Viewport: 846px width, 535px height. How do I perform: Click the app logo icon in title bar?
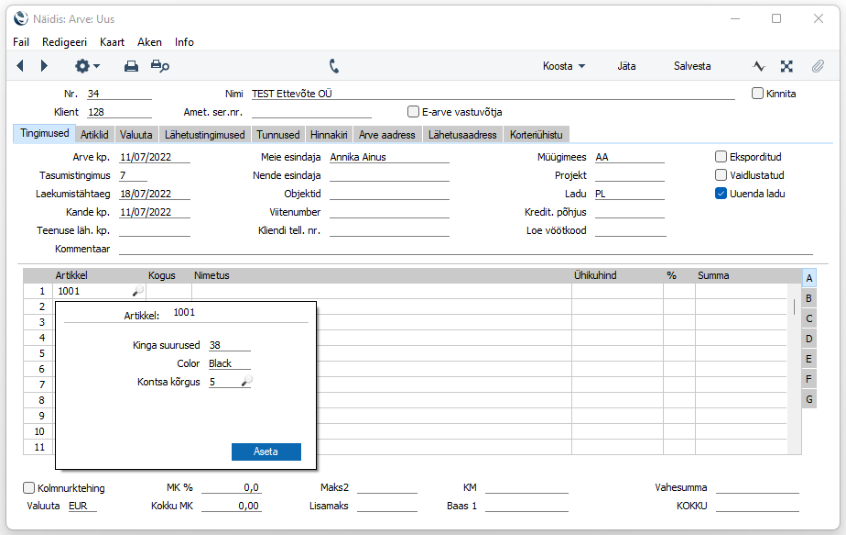(21, 19)
